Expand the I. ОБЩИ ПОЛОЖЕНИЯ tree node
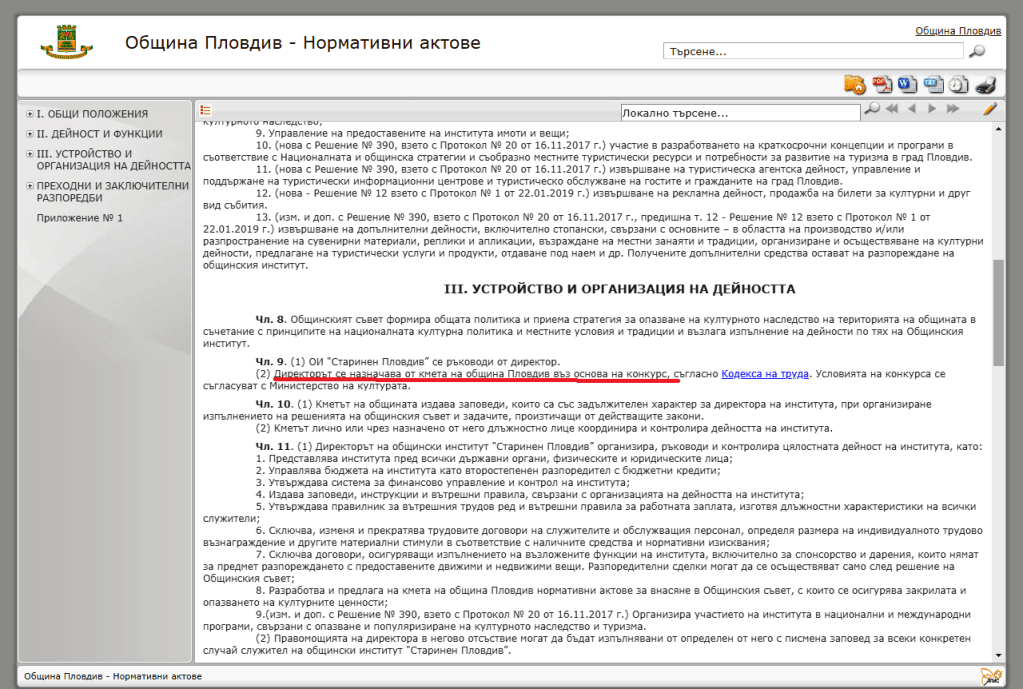Screen dimensions: 1023x689 pyautogui.click(x=30, y=114)
